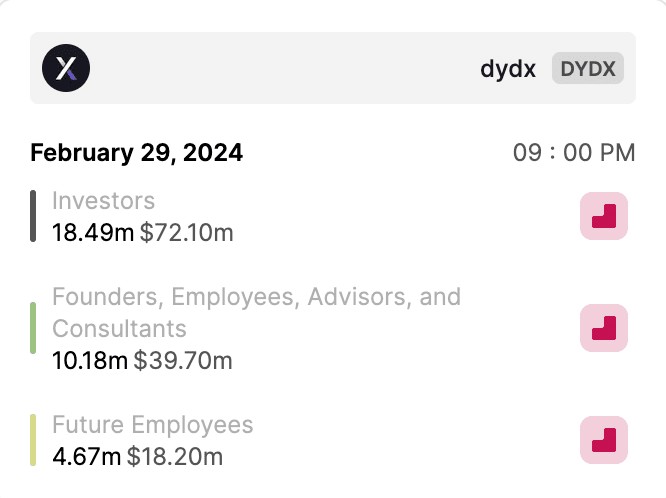This screenshot has height=498, width=666.
Task: Click the Founders, Employees, Advisors, and Consultants label
Action: pos(256,312)
